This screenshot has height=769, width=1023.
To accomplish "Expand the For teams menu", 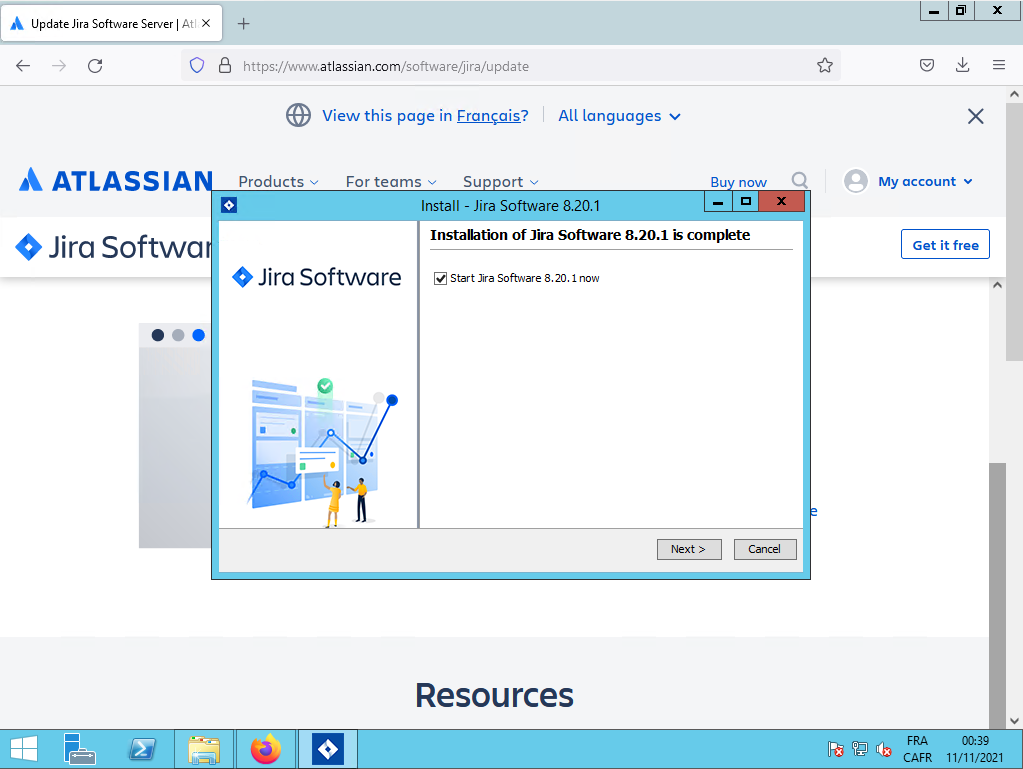I will click(x=391, y=181).
